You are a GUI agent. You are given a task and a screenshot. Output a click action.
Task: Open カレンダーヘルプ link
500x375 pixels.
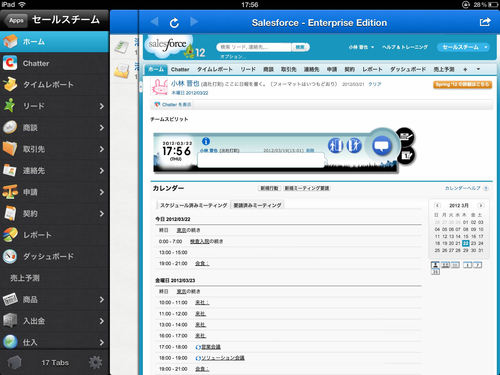click(x=463, y=188)
